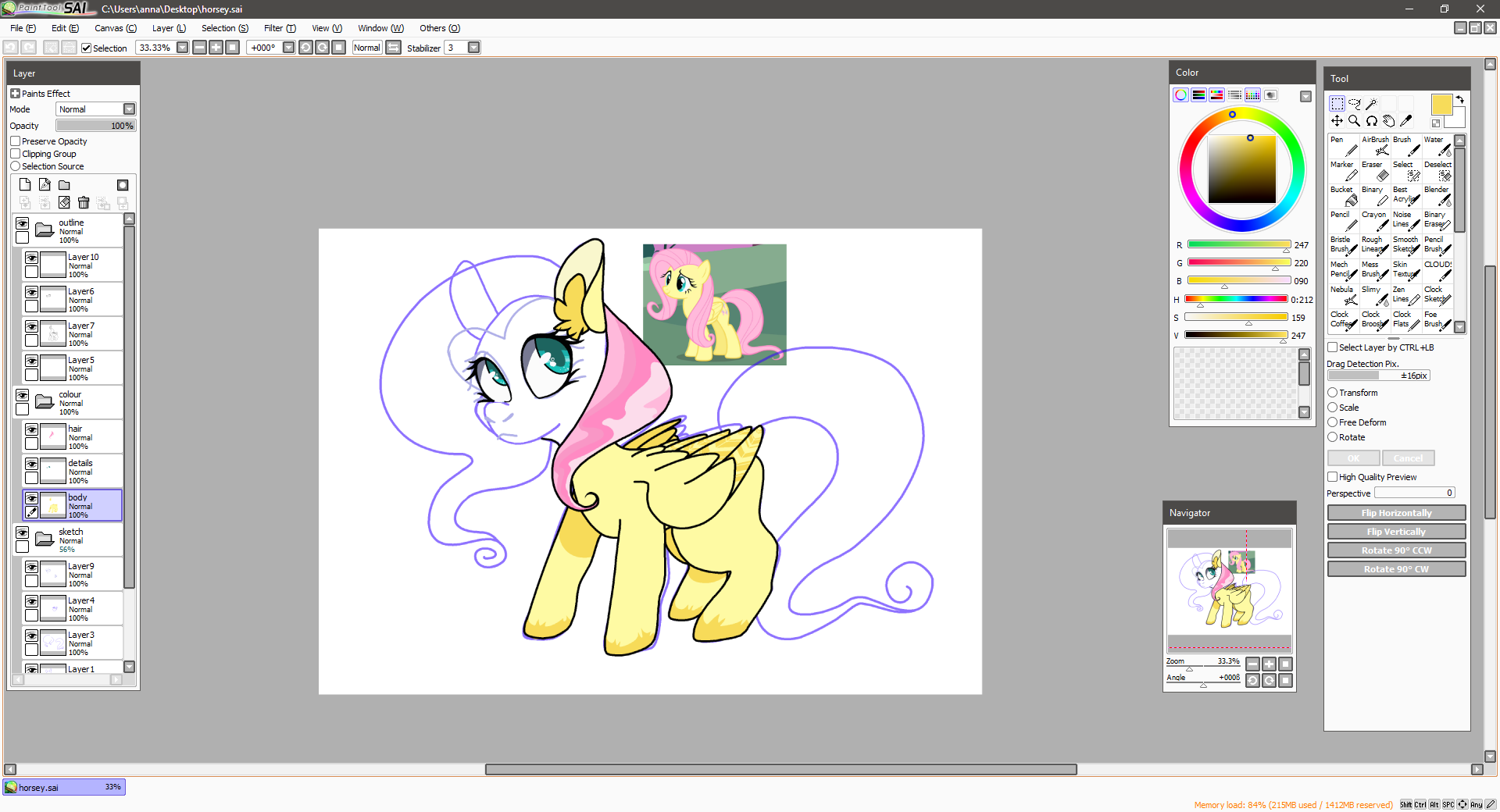Screen dimensions: 1500x812
Task: Click the trash can delete layer icon
Action: [x=84, y=203]
